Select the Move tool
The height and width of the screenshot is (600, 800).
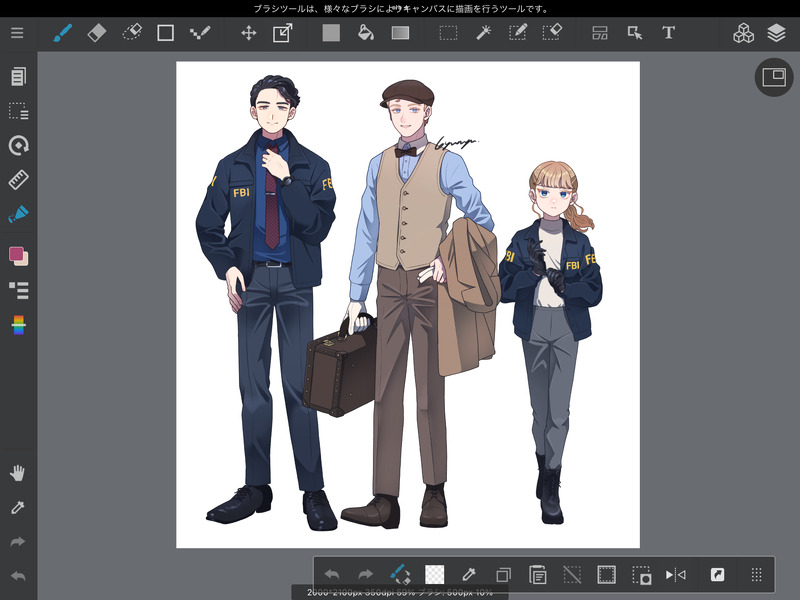click(x=248, y=33)
